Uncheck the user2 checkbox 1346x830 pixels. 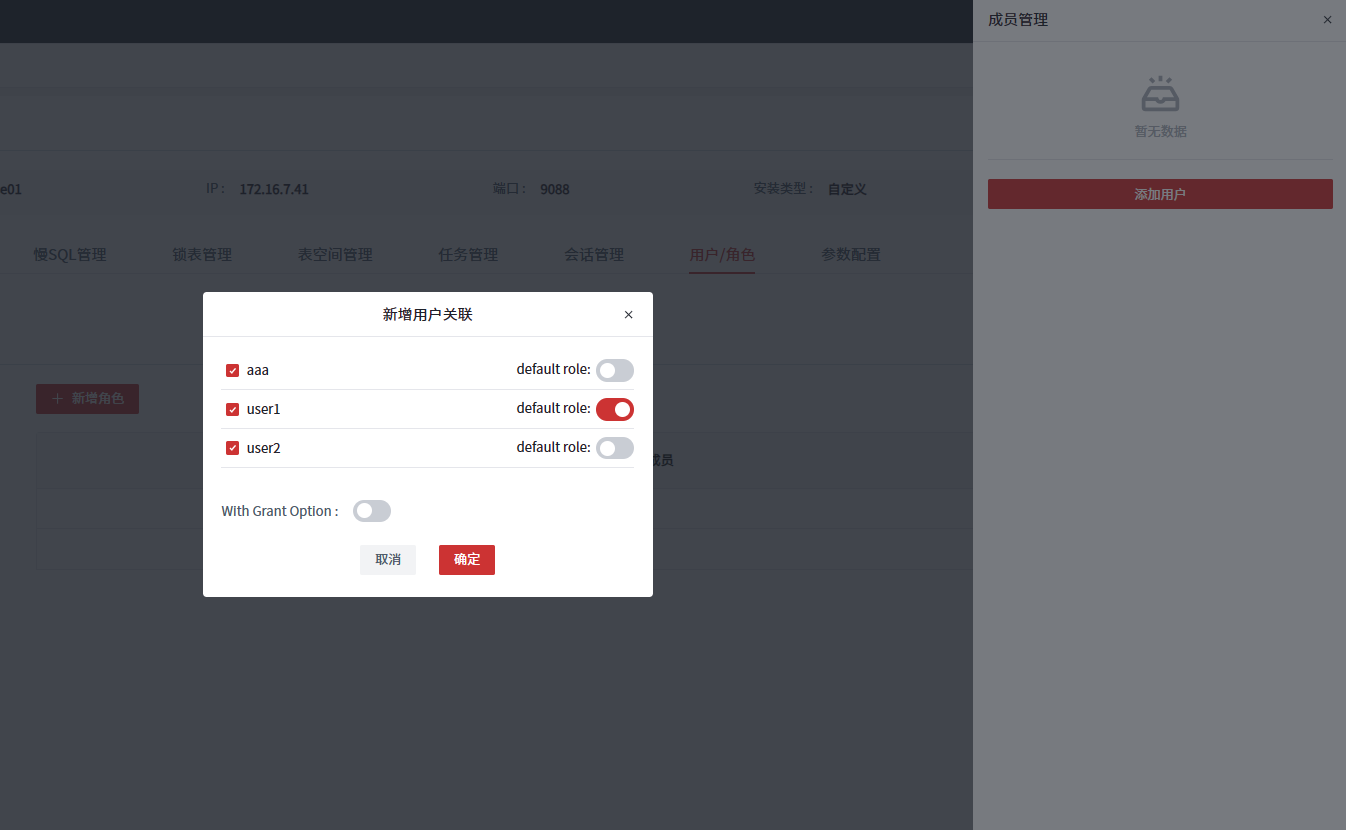coord(232,448)
